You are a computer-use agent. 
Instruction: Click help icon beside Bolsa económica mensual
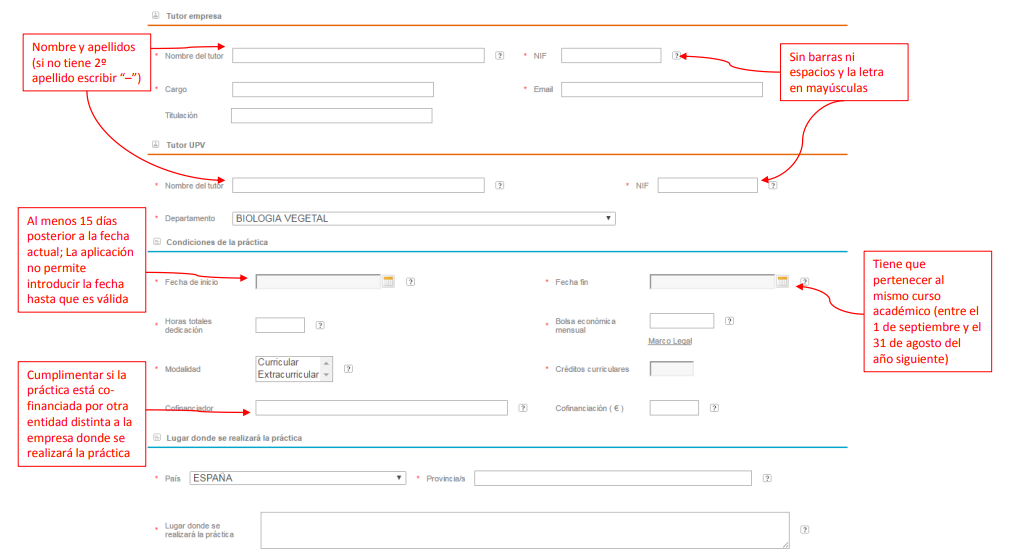[x=729, y=321]
